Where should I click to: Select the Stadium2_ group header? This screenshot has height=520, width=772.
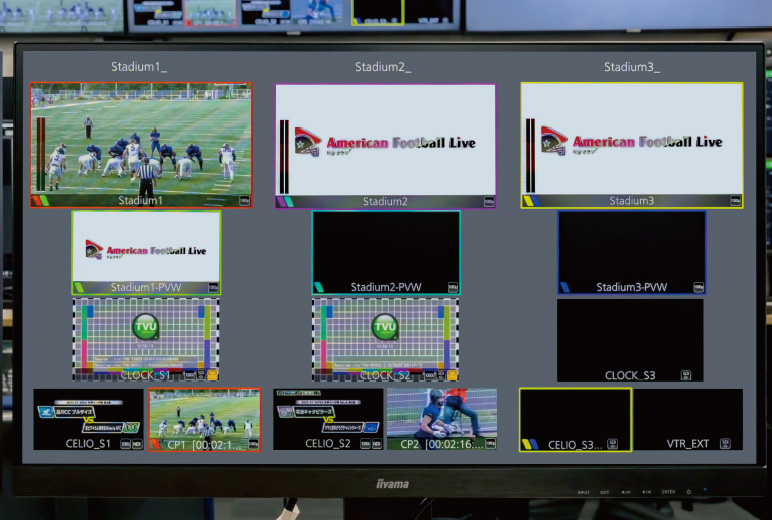383,67
